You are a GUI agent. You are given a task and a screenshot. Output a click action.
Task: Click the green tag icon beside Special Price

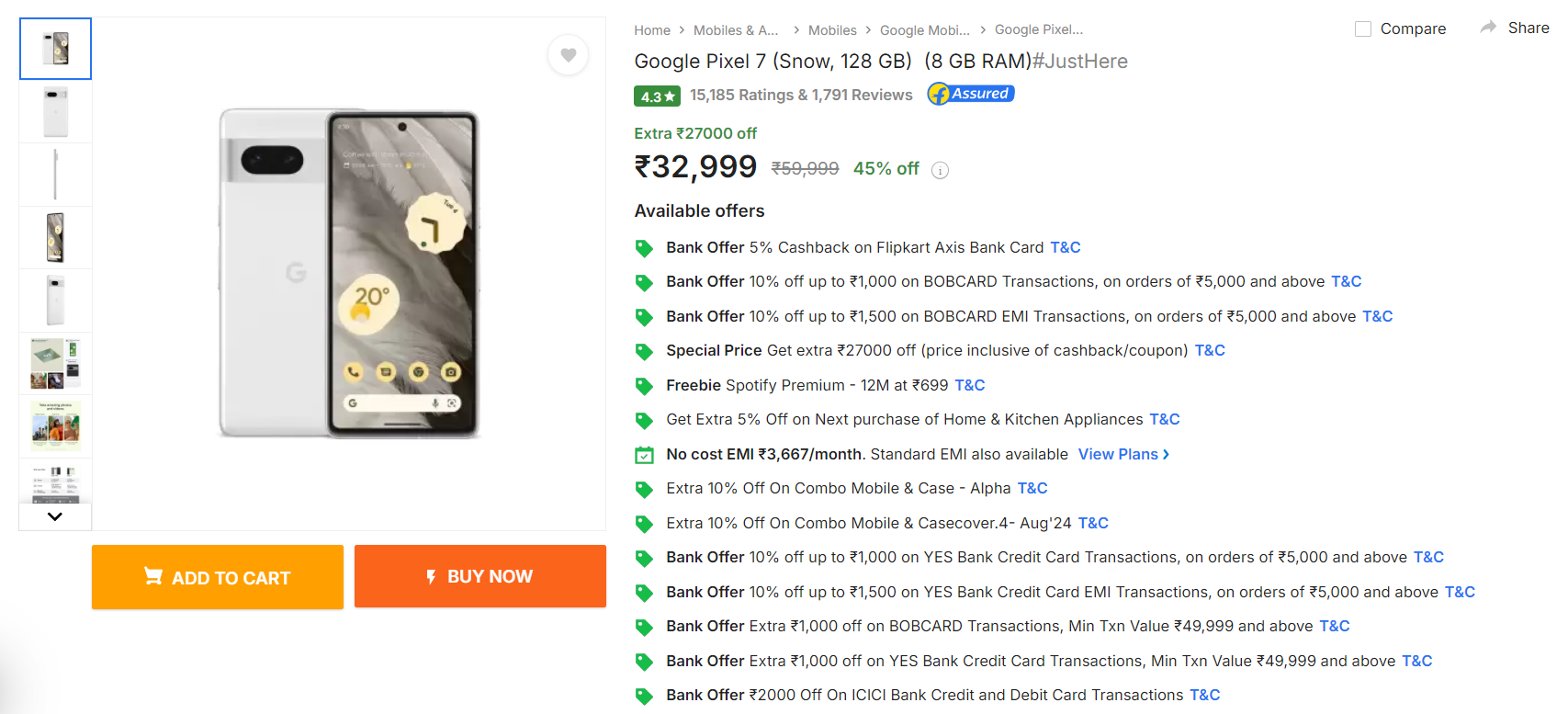coord(645,351)
